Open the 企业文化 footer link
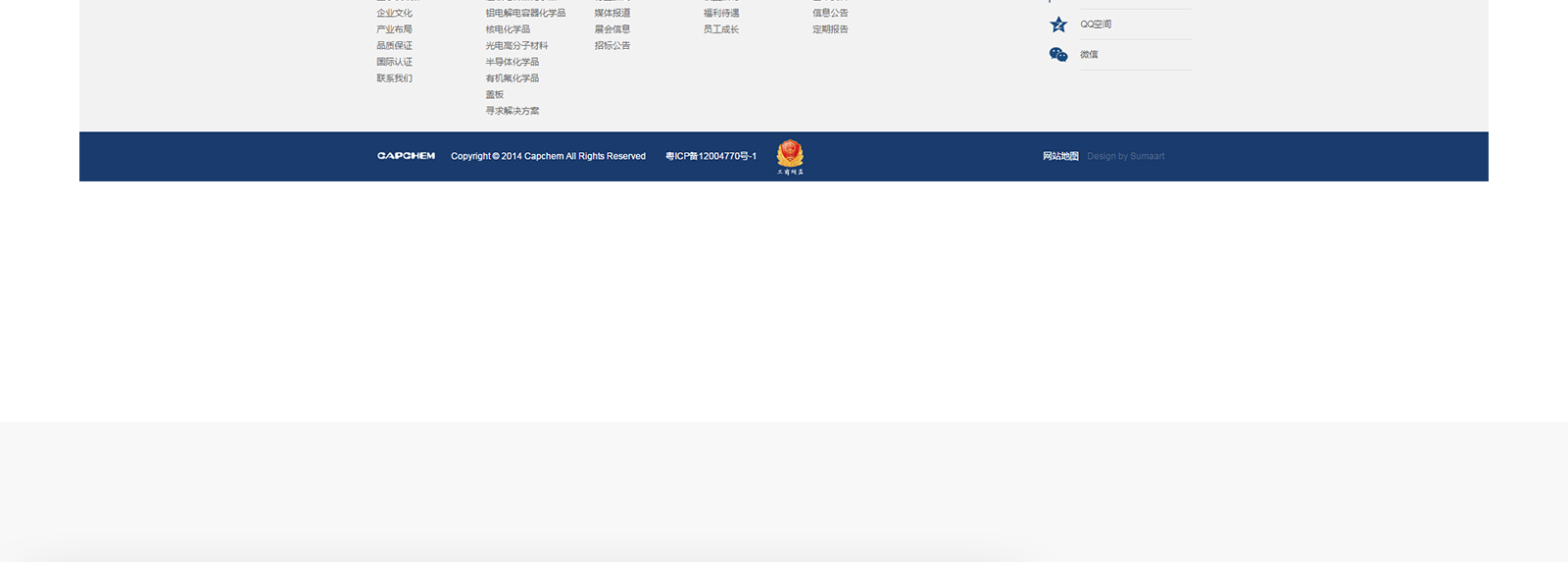This screenshot has width=1568, height=562. coord(394,14)
